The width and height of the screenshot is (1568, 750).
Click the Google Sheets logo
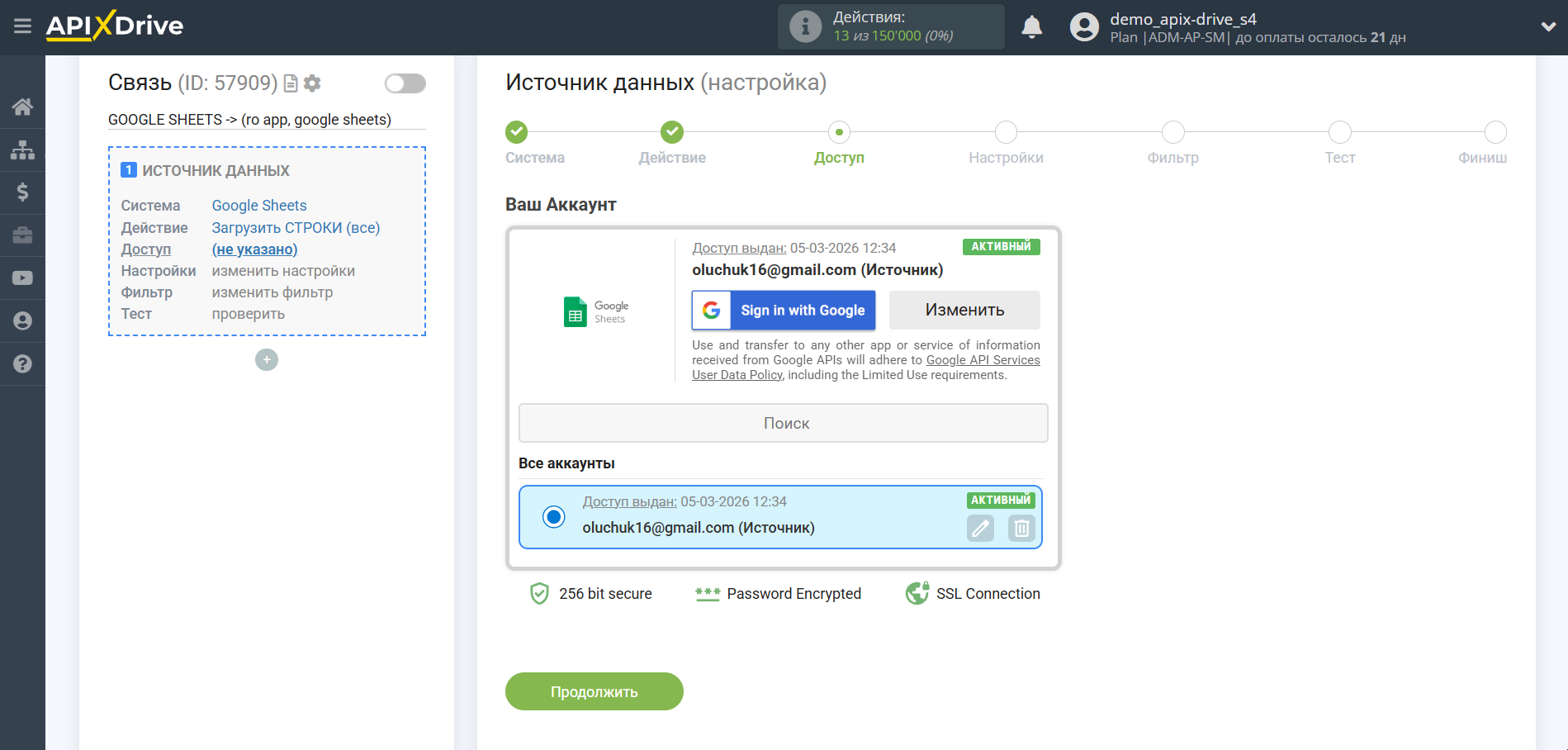pyautogui.click(x=595, y=312)
